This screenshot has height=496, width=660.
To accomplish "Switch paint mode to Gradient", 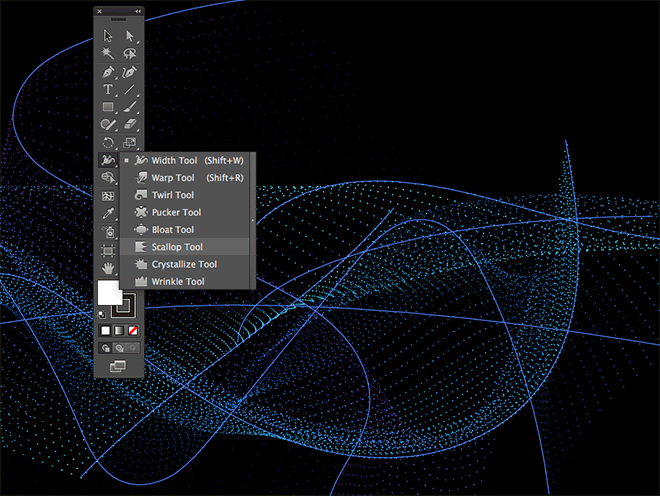I will click(120, 329).
